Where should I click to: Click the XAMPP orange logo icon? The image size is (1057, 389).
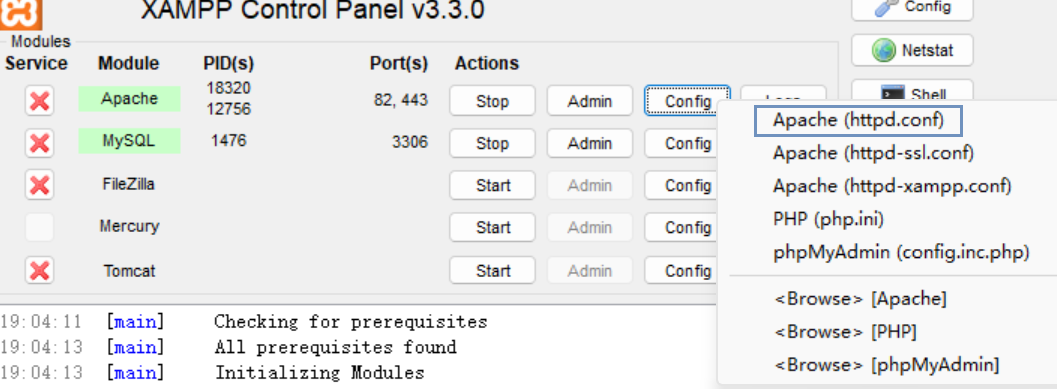coord(21,13)
